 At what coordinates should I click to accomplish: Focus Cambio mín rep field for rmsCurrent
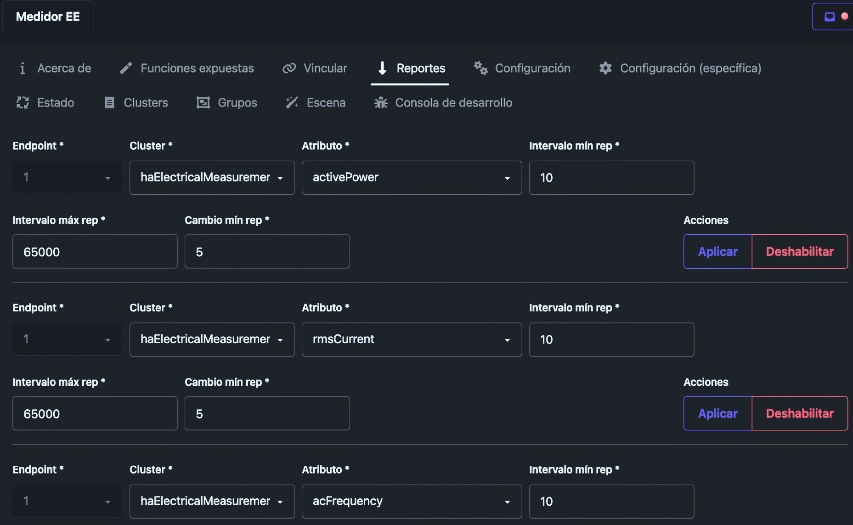point(267,413)
